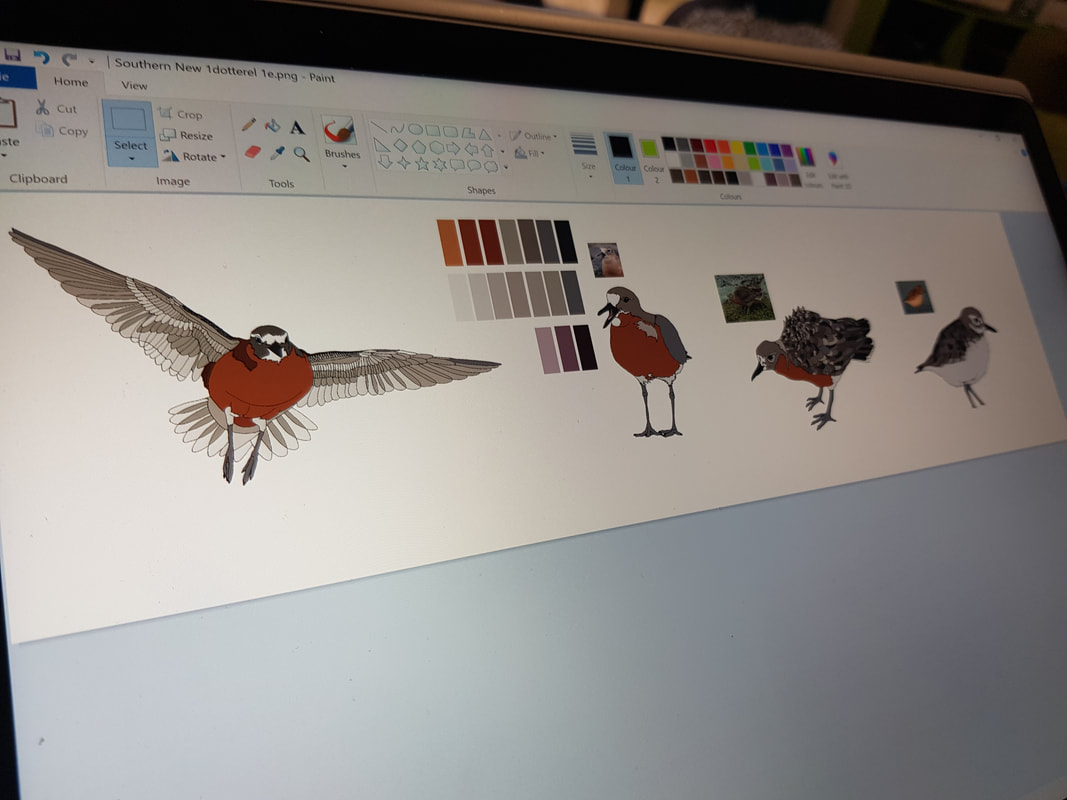Open the shape Outline dropdown

tap(533, 136)
